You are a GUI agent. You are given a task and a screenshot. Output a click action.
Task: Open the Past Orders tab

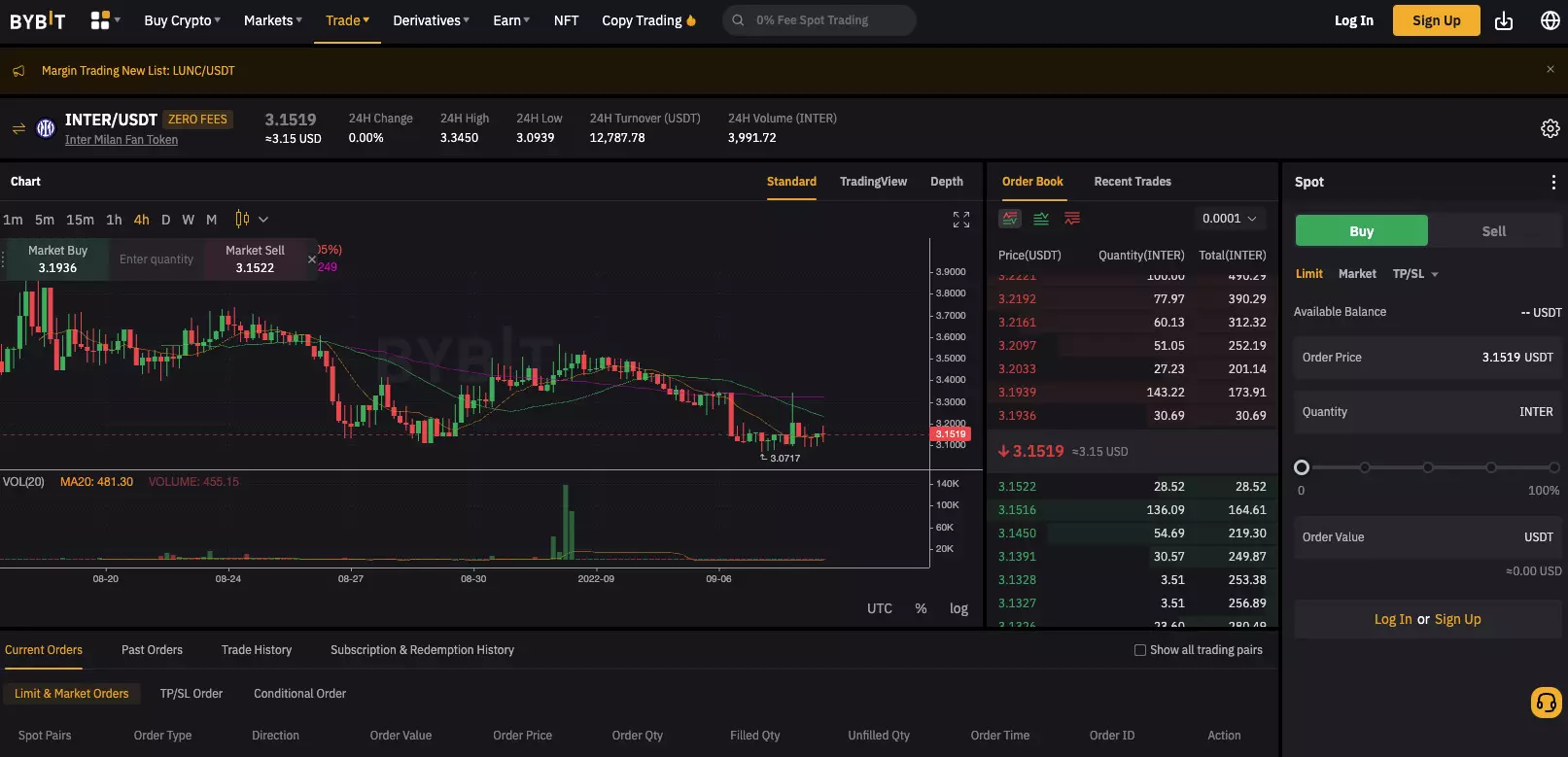pyautogui.click(x=152, y=650)
